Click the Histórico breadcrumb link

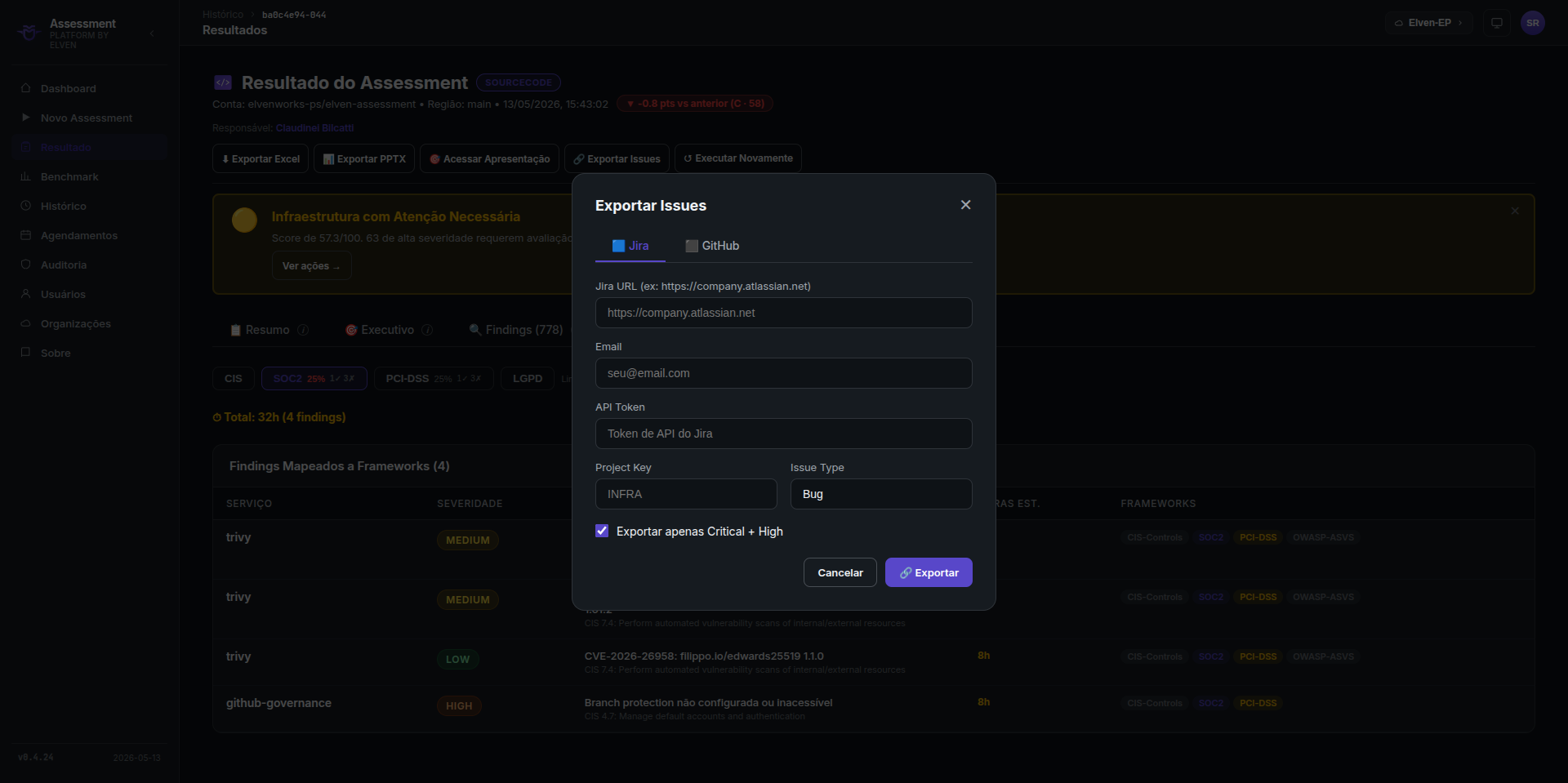pyautogui.click(x=223, y=15)
